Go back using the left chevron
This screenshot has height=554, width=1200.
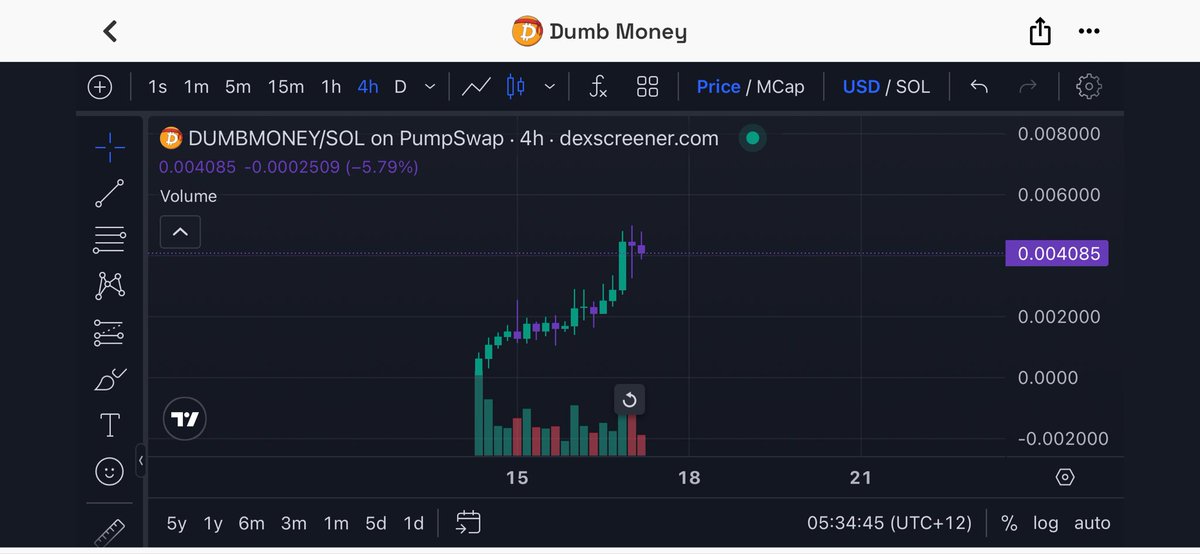coord(110,31)
